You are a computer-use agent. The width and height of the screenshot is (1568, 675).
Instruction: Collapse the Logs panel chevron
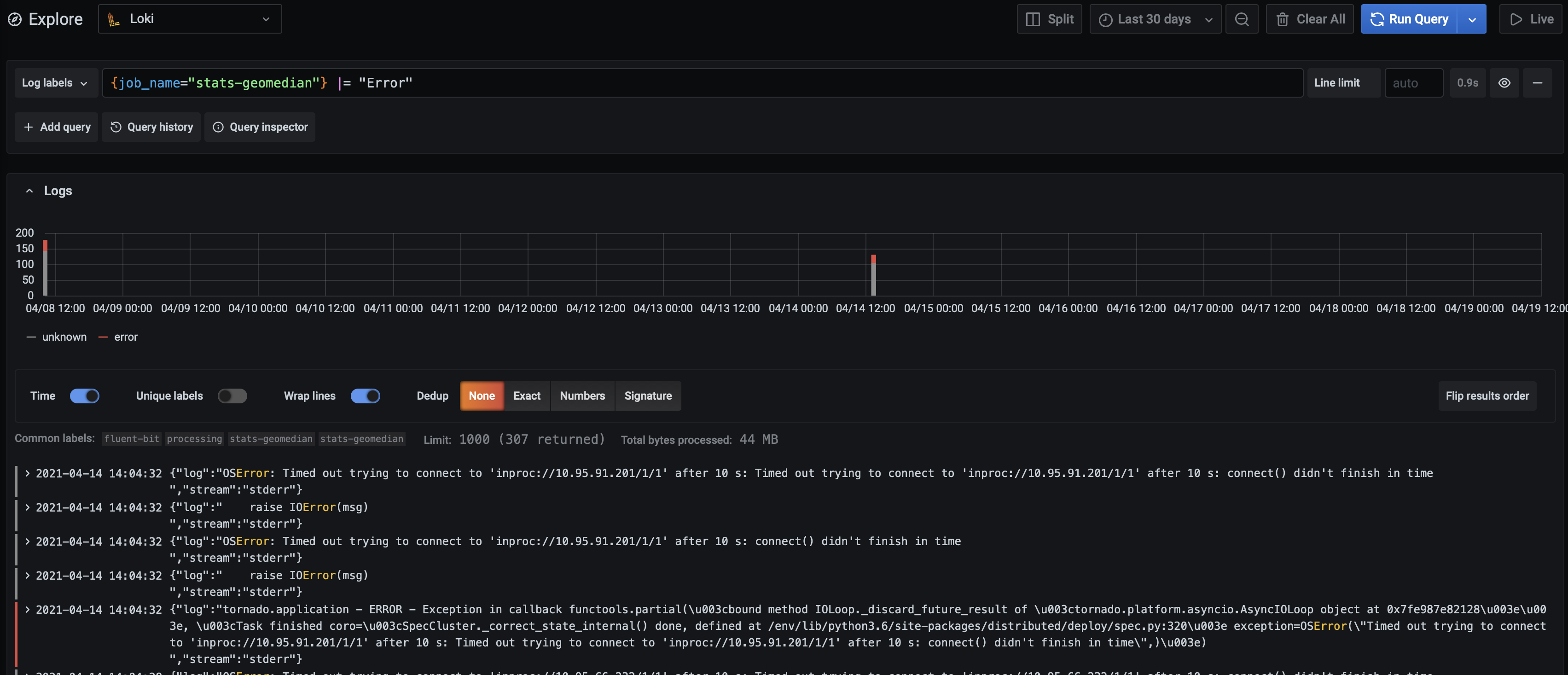pyautogui.click(x=29, y=191)
